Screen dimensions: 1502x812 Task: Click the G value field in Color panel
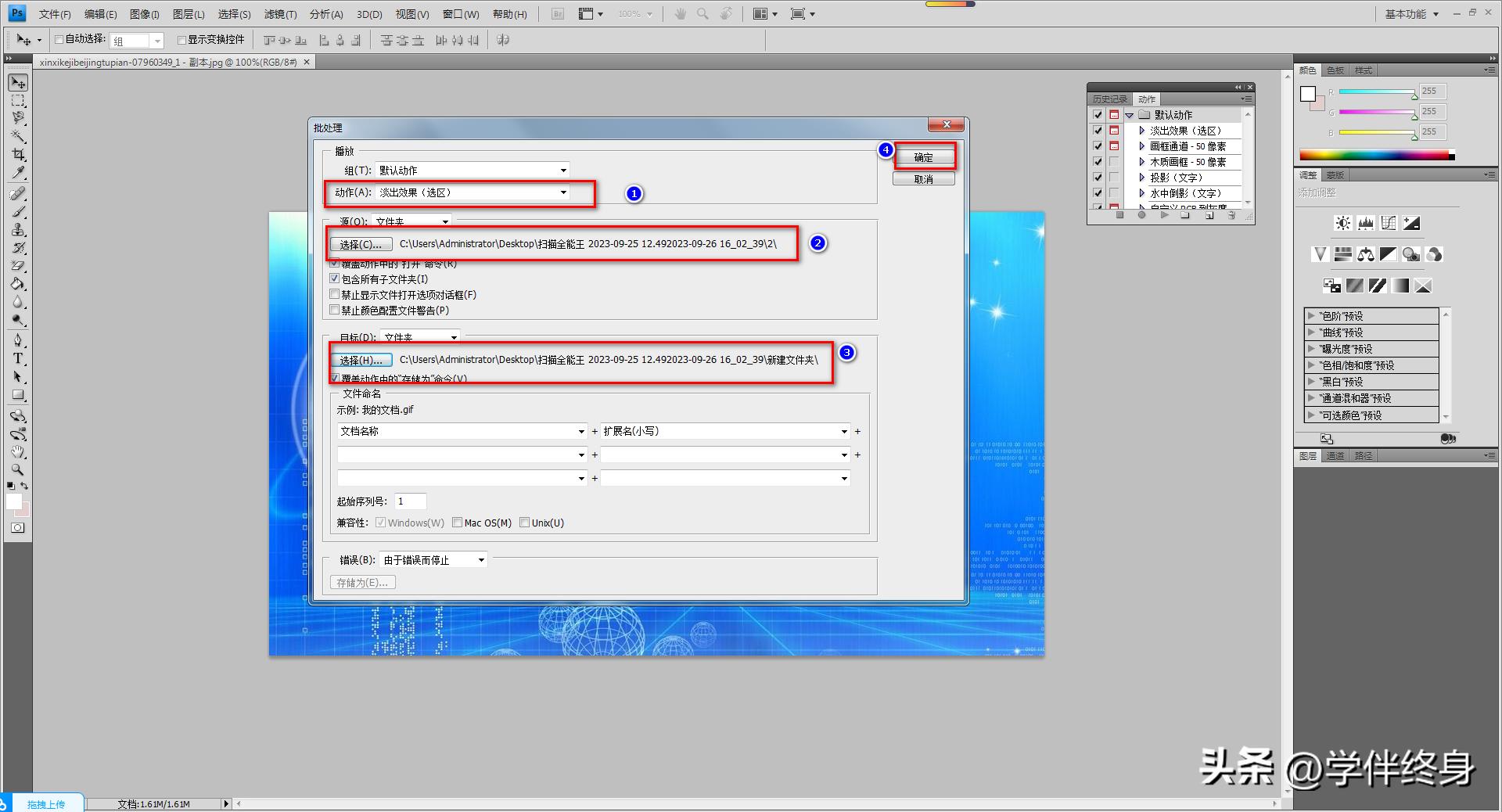[x=1433, y=112]
